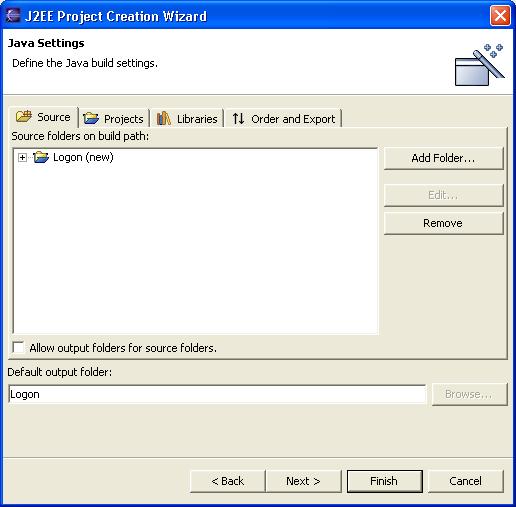
Task: Click the Eclipse icon in title bar
Action: (x=13, y=16)
